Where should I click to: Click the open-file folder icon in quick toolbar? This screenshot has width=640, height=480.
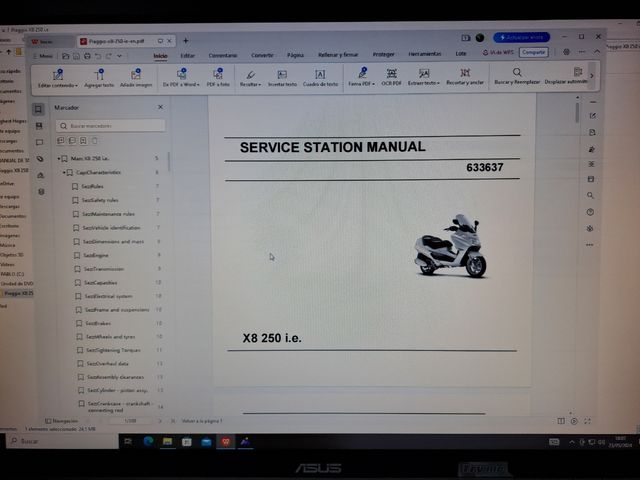pyautogui.click(x=65, y=56)
